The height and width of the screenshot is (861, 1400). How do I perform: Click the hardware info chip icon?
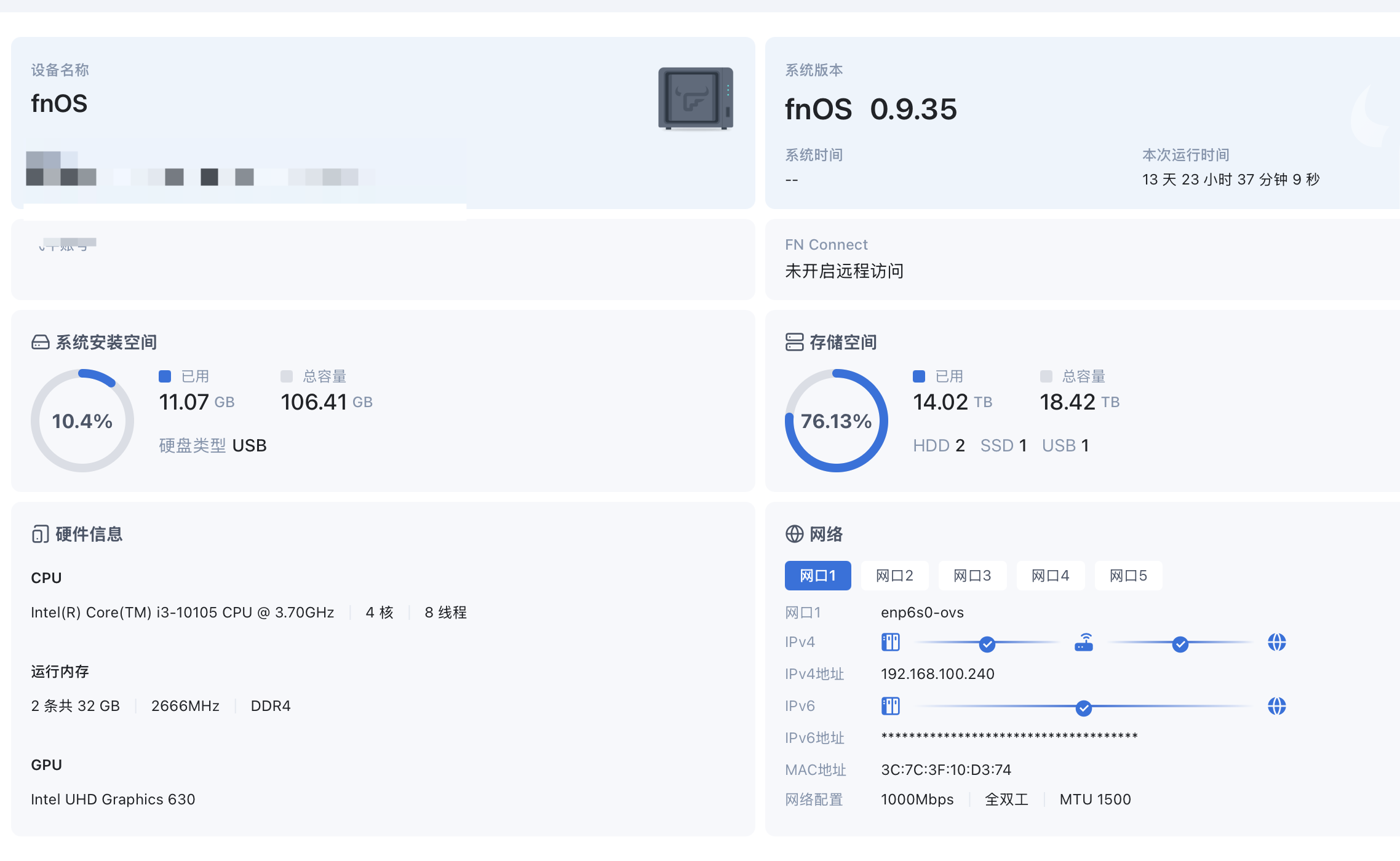41,534
